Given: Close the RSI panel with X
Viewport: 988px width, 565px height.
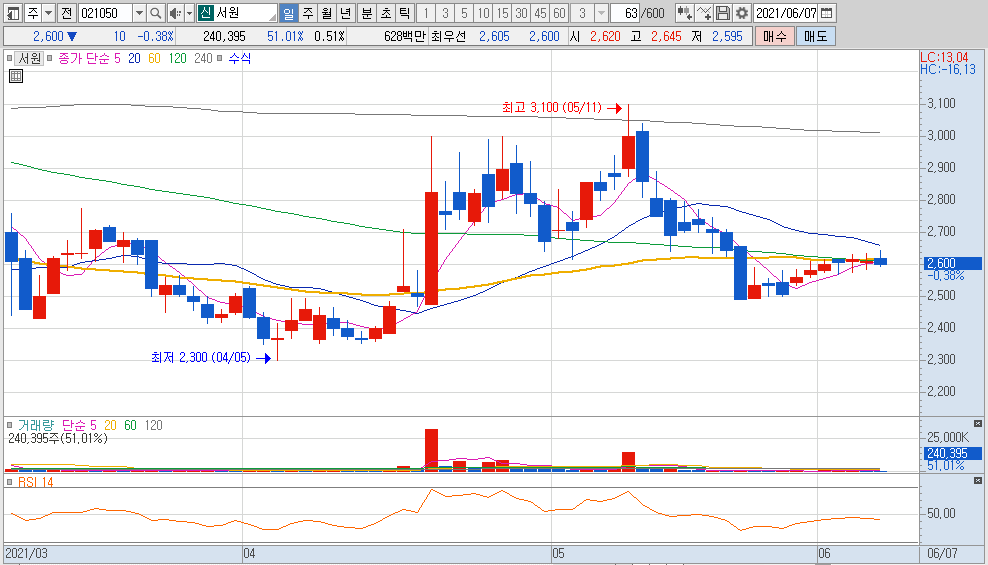Looking at the screenshot, I should tap(977, 481).
